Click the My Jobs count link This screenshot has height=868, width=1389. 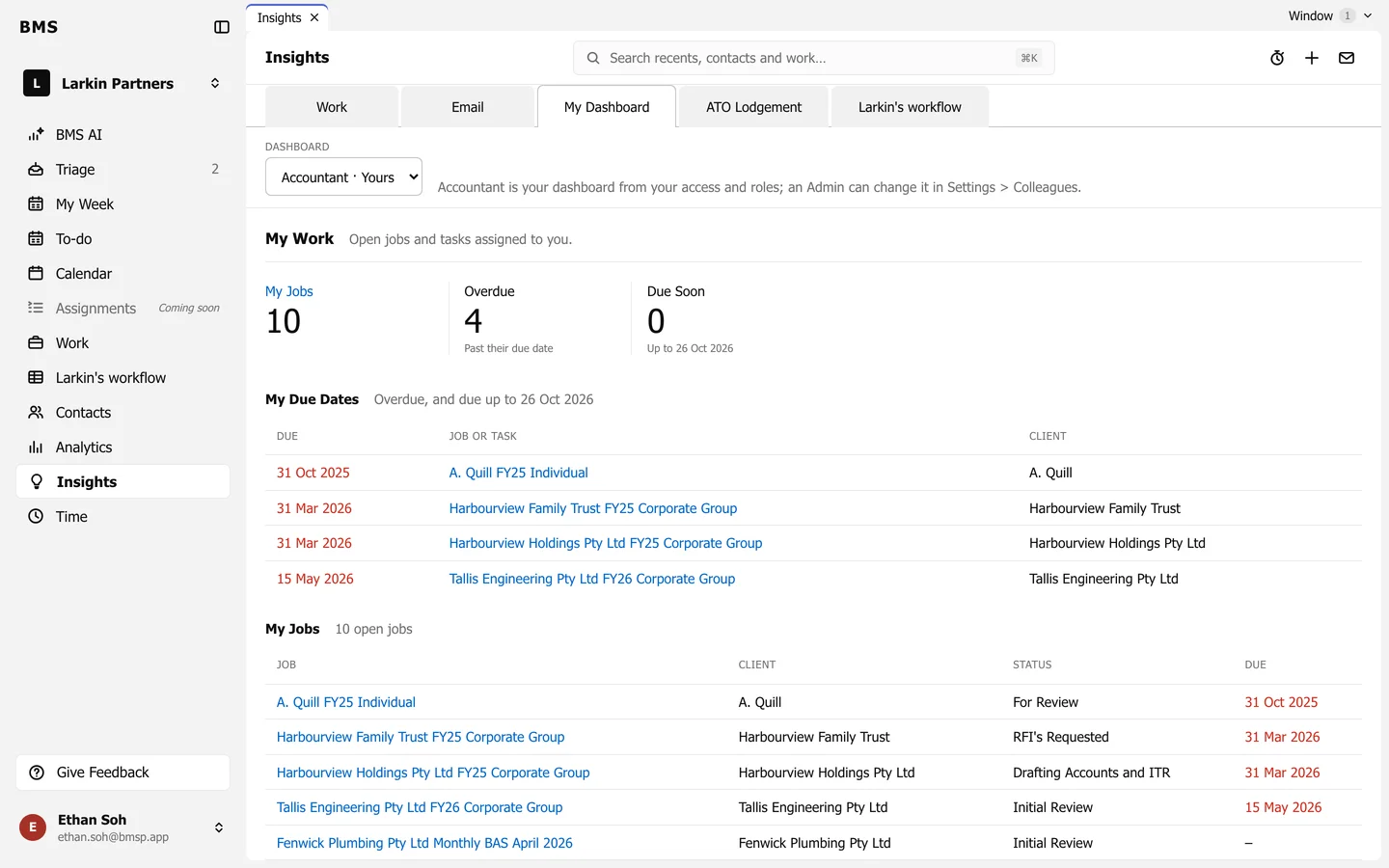pyautogui.click(x=289, y=291)
